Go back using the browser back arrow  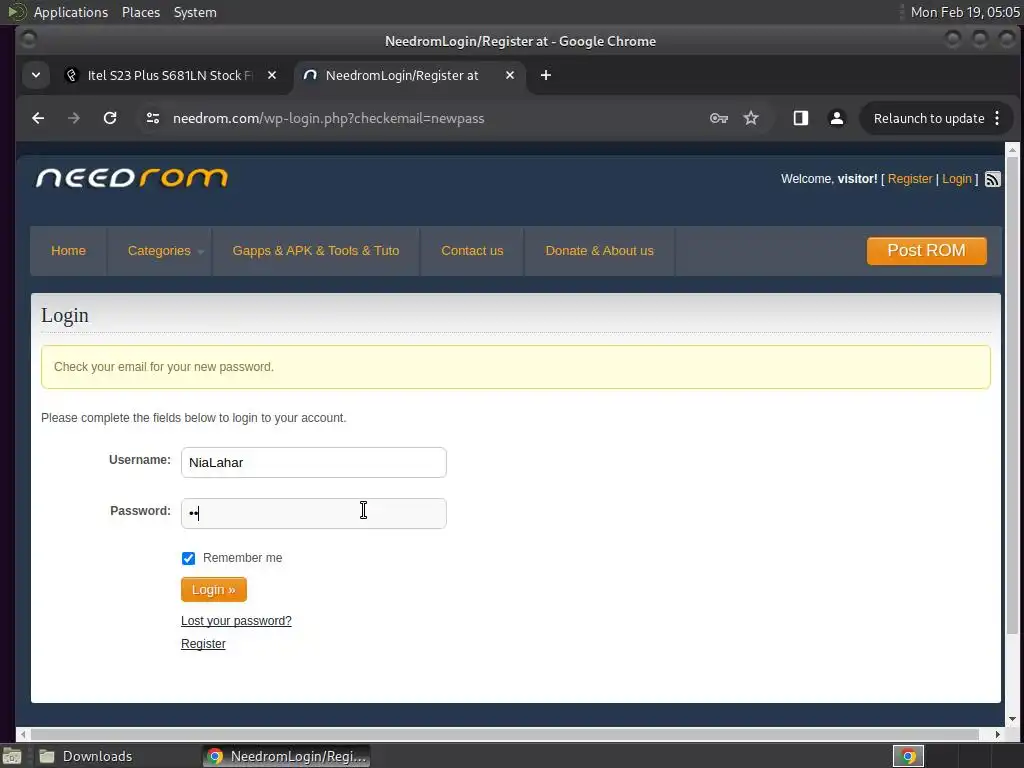pos(38,118)
